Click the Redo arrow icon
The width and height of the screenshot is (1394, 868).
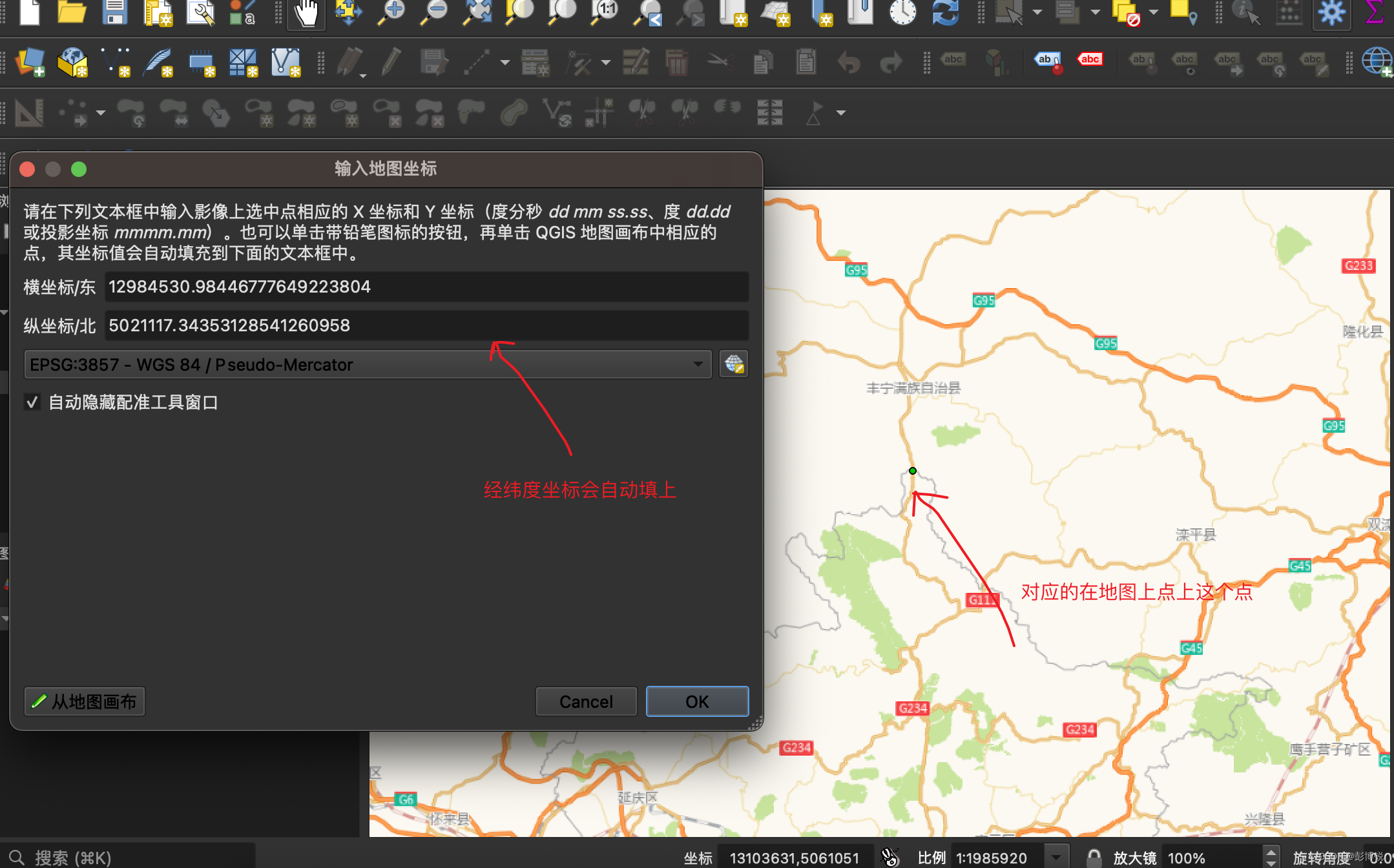[x=891, y=63]
